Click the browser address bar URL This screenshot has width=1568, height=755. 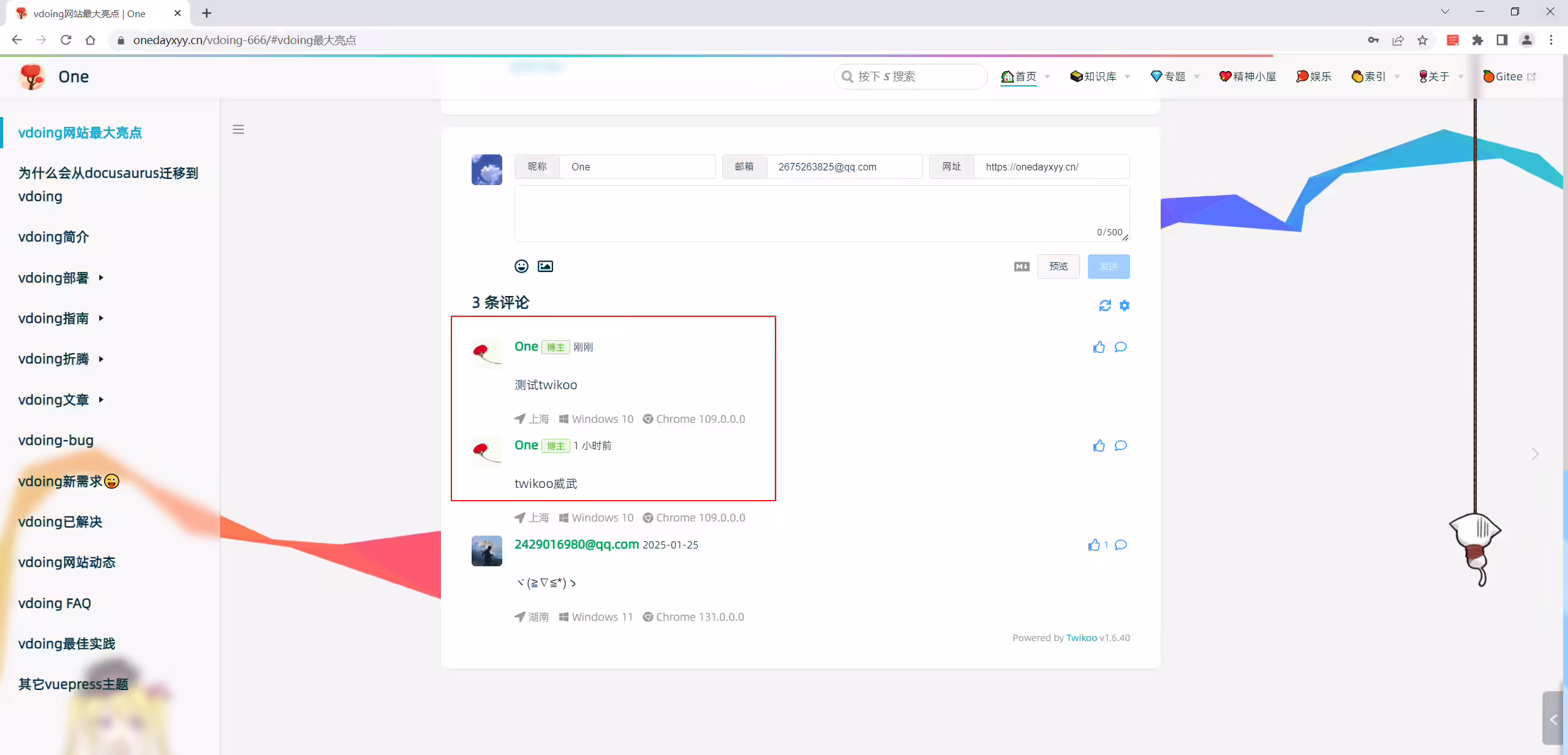pos(244,40)
